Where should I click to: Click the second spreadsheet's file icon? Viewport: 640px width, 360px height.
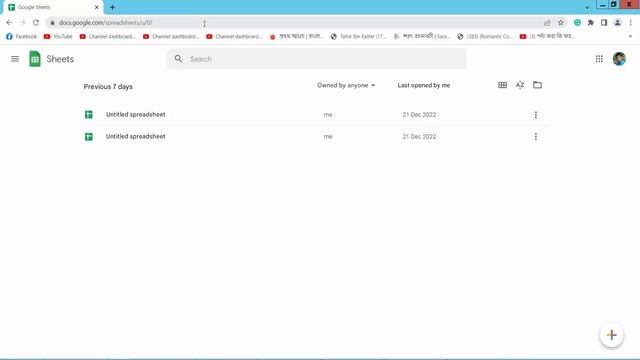[x=89, y=136]
